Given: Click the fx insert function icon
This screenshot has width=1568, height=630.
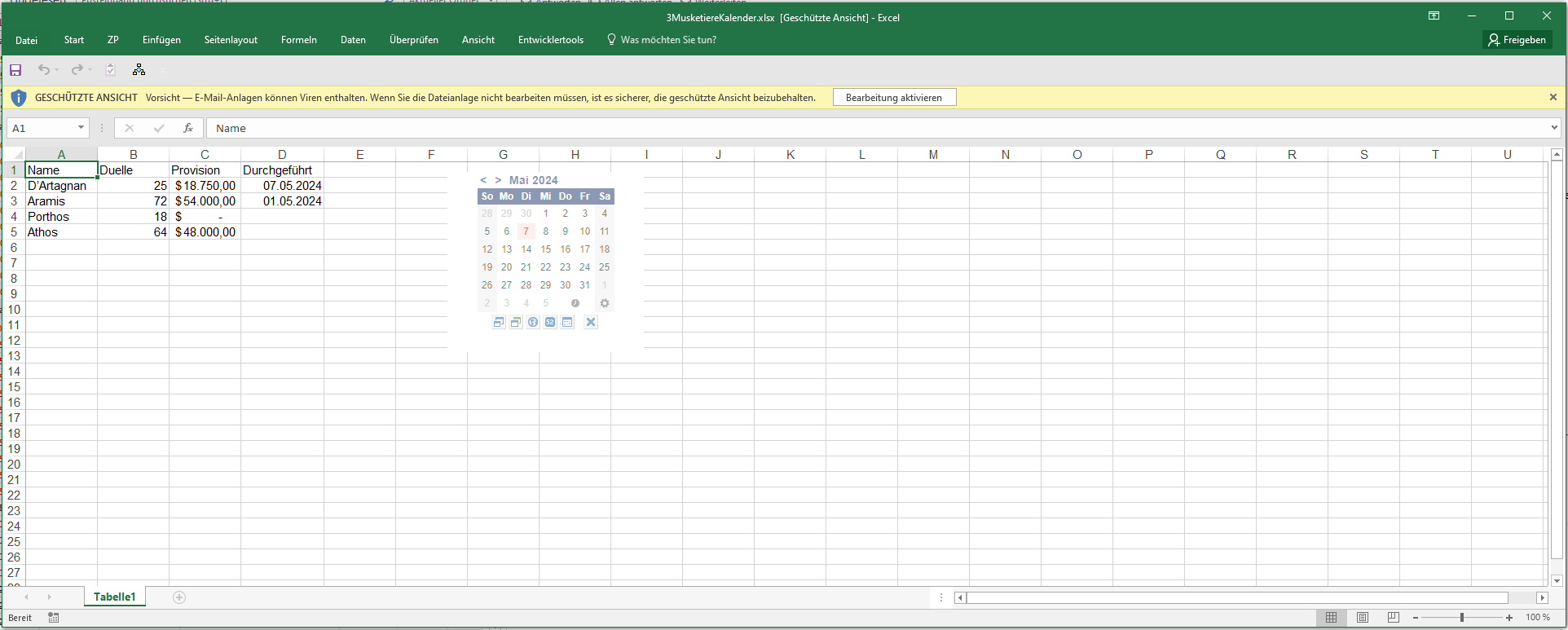Looking at the screenshot, I should click(188, 128).
